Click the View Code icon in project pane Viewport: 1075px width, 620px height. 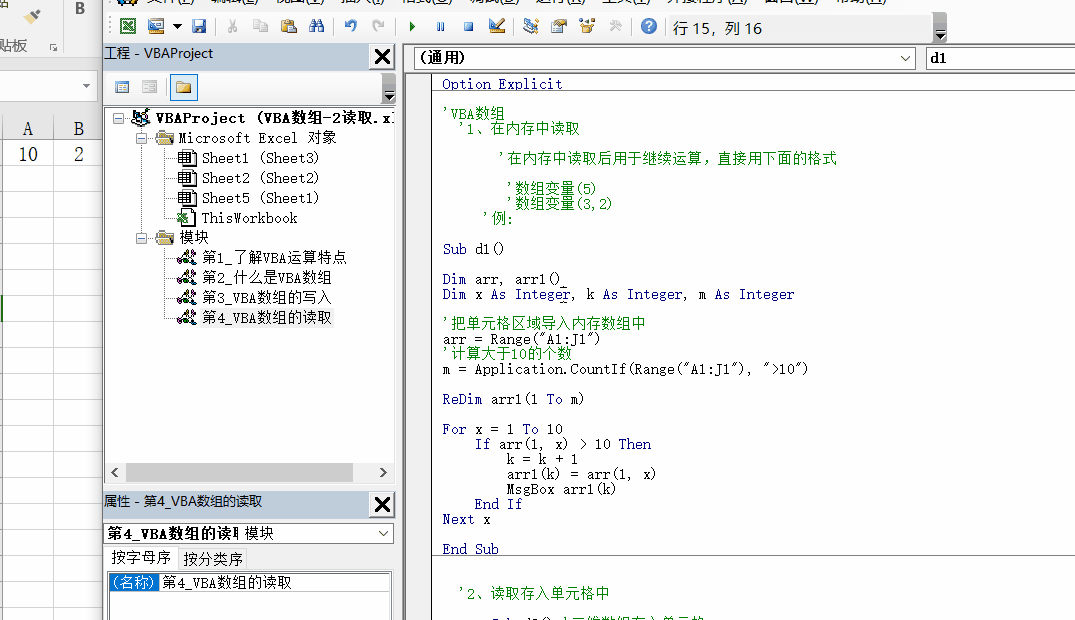[122, 87]
